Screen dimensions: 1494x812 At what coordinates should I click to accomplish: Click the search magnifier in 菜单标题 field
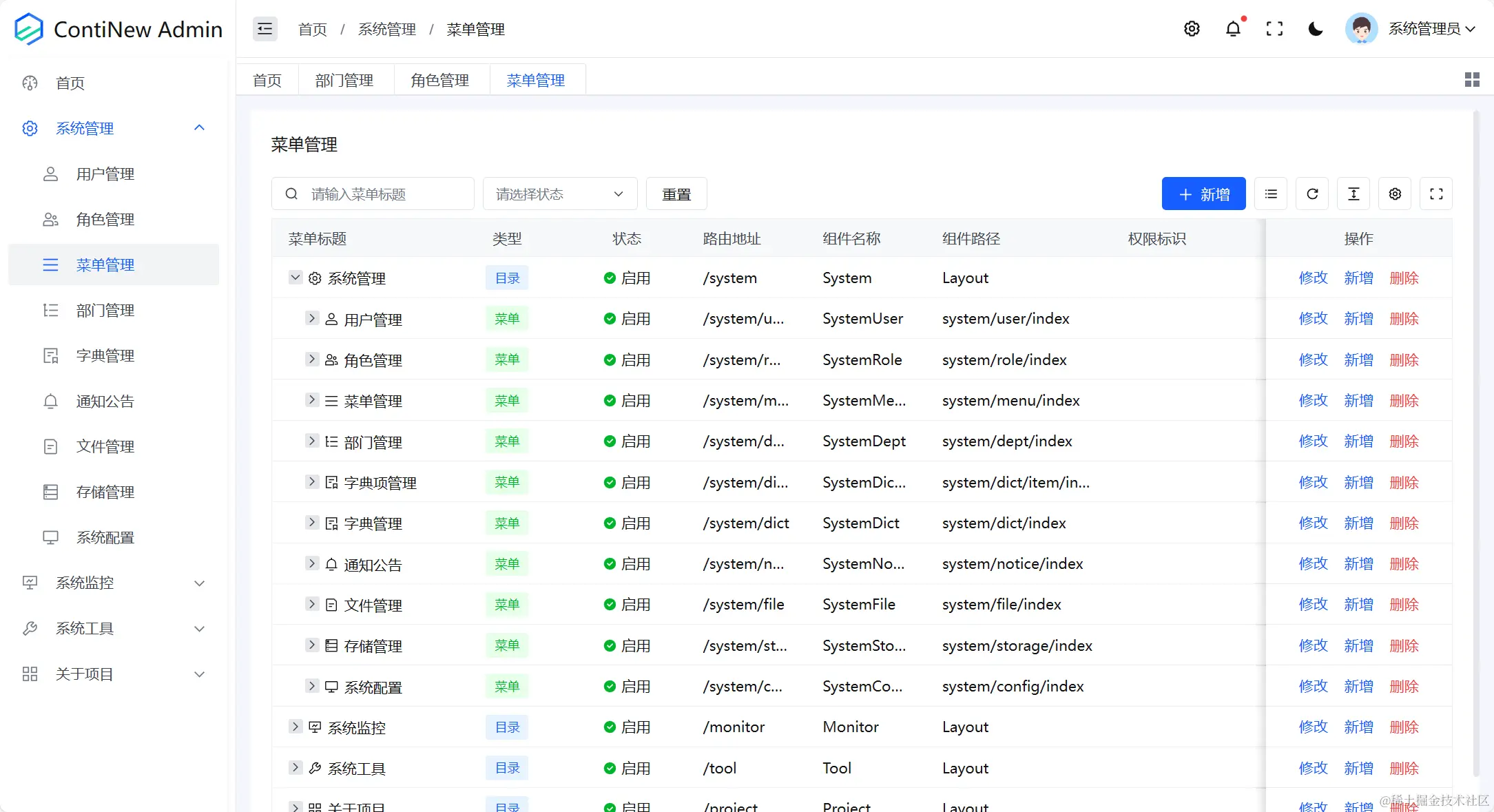(291, 194)
